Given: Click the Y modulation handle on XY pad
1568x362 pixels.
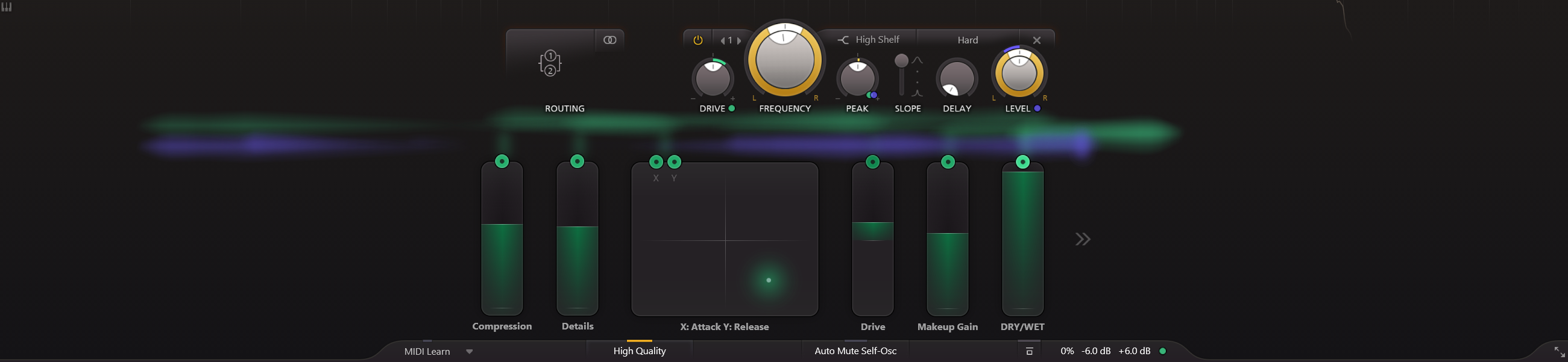Looking at the screenshot, I should point(674,162).
